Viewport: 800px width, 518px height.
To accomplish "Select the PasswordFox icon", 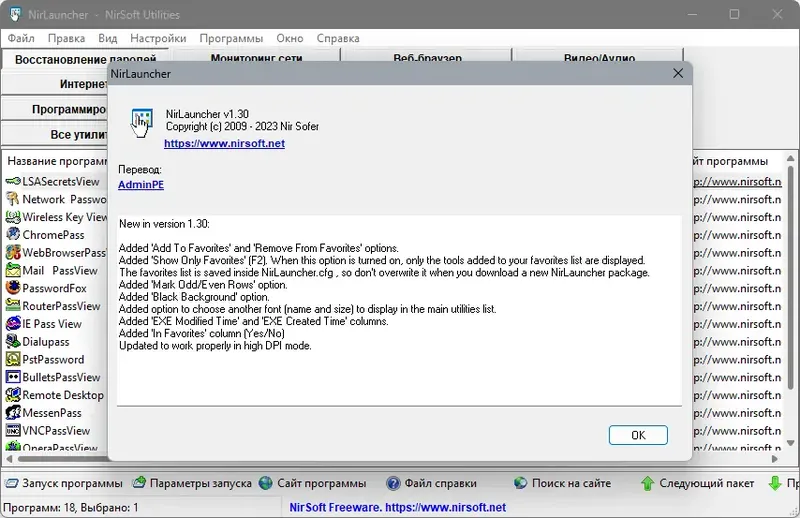I will point(13,288).
